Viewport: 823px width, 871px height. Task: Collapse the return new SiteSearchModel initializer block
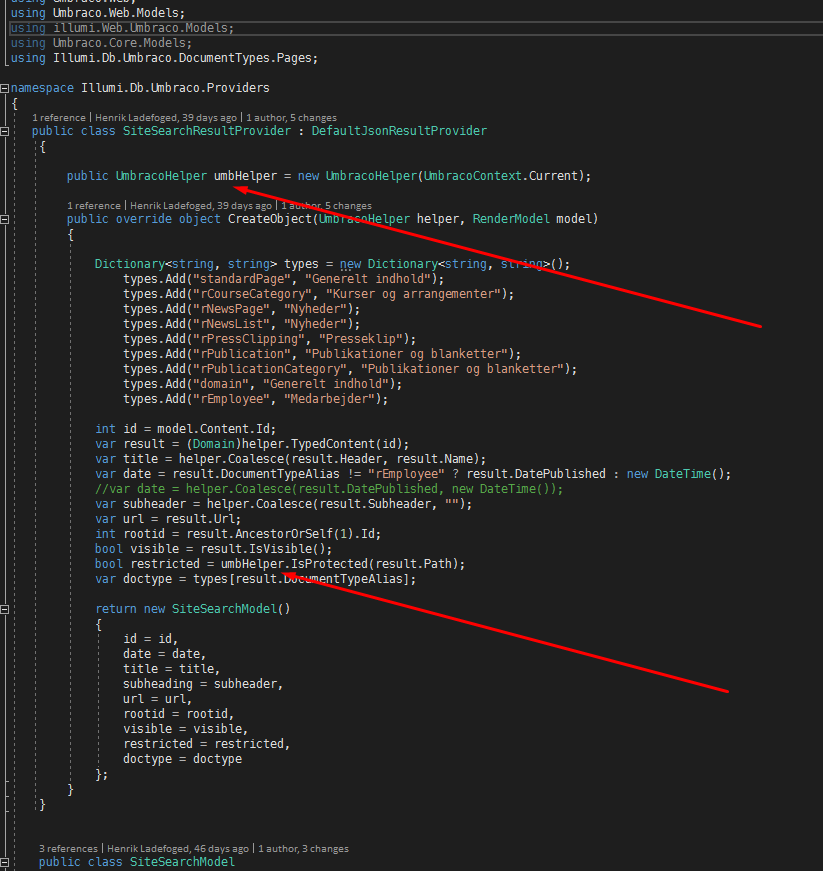pyautogui.click(x=4, y=609)
